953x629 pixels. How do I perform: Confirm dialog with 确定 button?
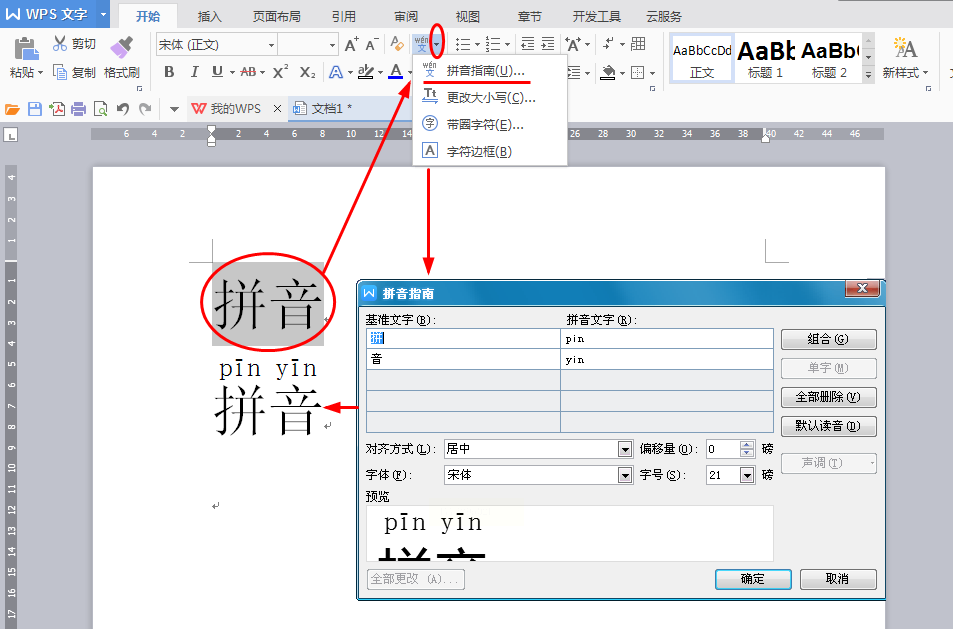[753, 579]
